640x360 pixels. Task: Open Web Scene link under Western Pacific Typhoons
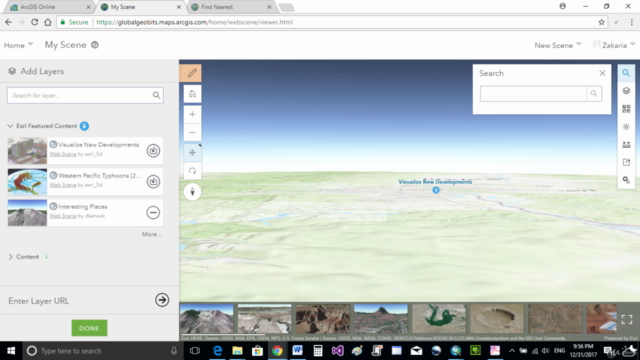coord(63,185)
